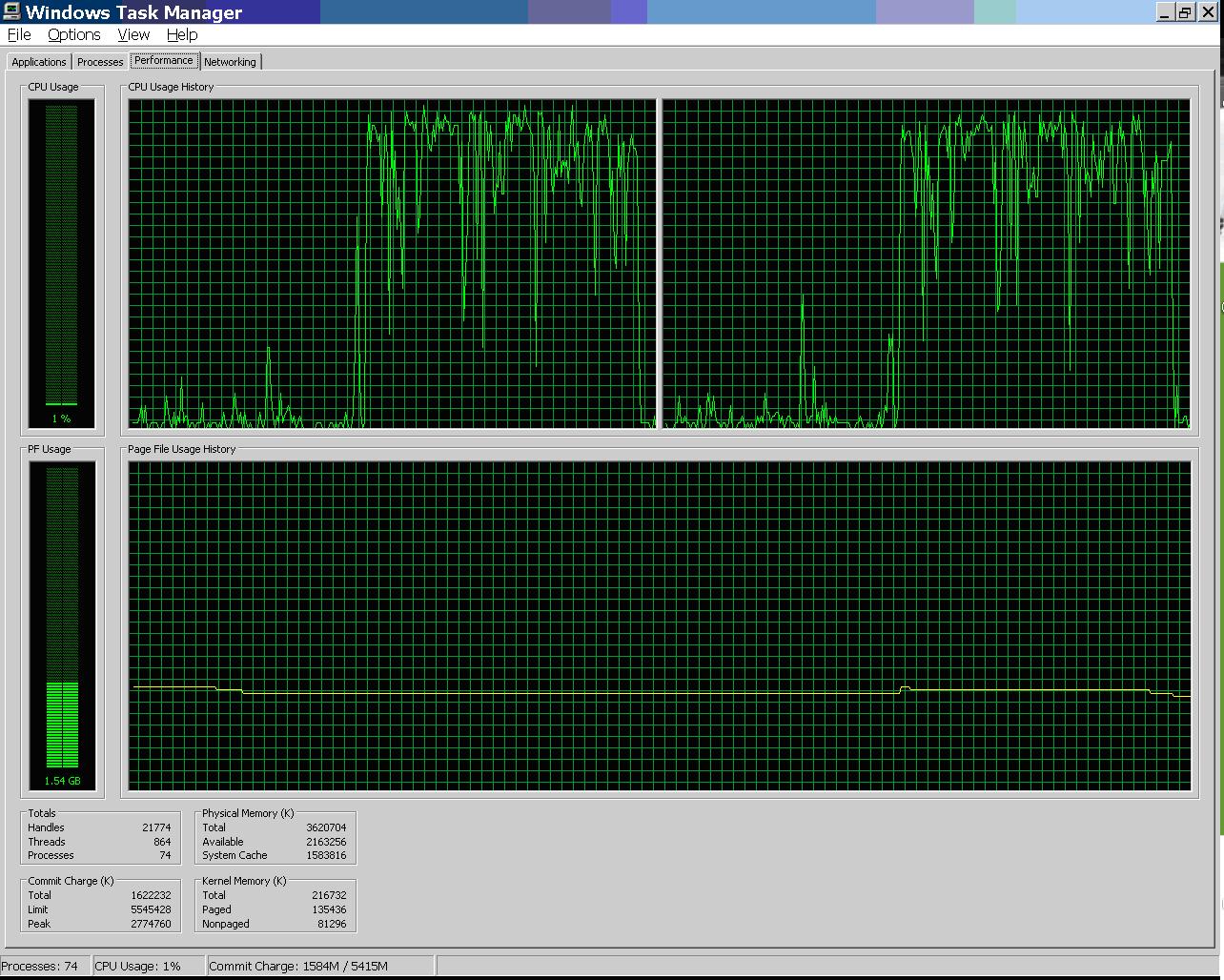Minimize the Task Manager window
Screen dimensions: 1224x980
coord(1166,12)
